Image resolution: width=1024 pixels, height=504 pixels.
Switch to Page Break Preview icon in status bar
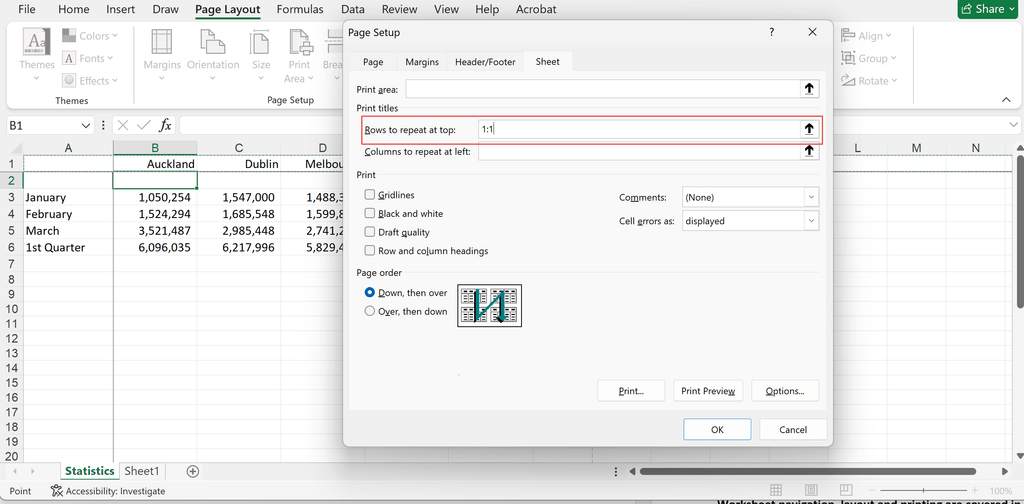point(846,490)
